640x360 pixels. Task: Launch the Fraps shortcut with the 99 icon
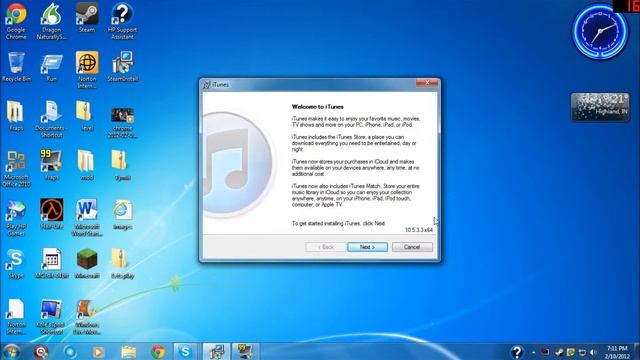pos(51,165)
